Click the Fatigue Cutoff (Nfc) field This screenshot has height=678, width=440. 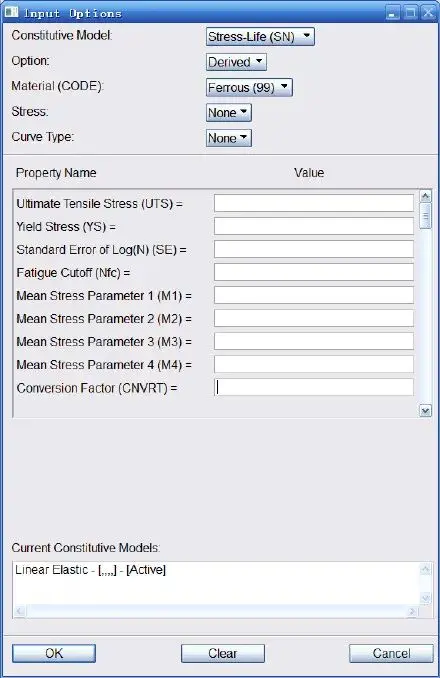pos(314,272)
